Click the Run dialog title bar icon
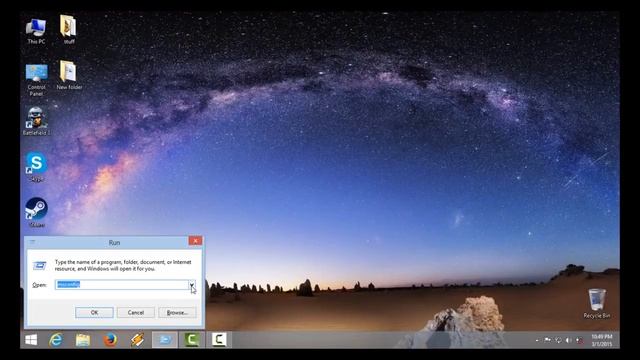Screen dimensions: 640x360 pos(33,242)
